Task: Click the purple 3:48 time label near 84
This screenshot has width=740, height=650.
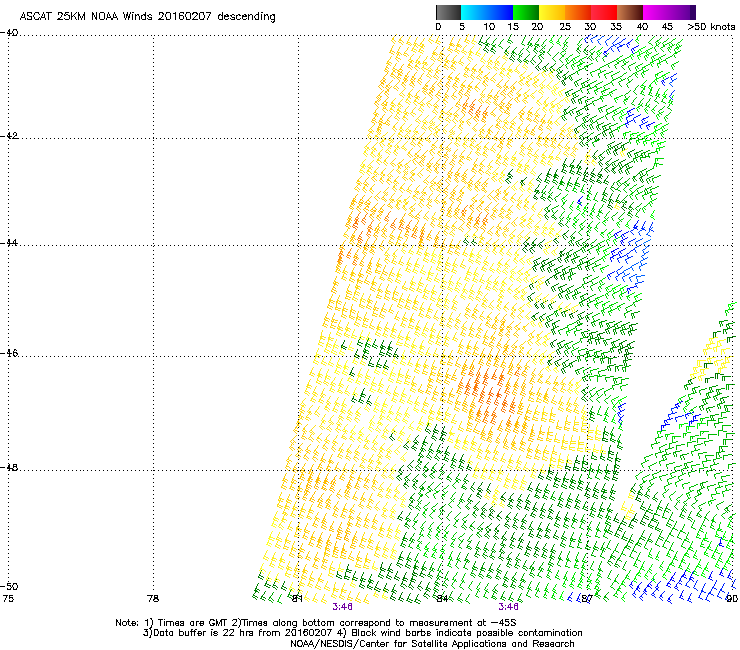Action: click(x=508, y=607)
